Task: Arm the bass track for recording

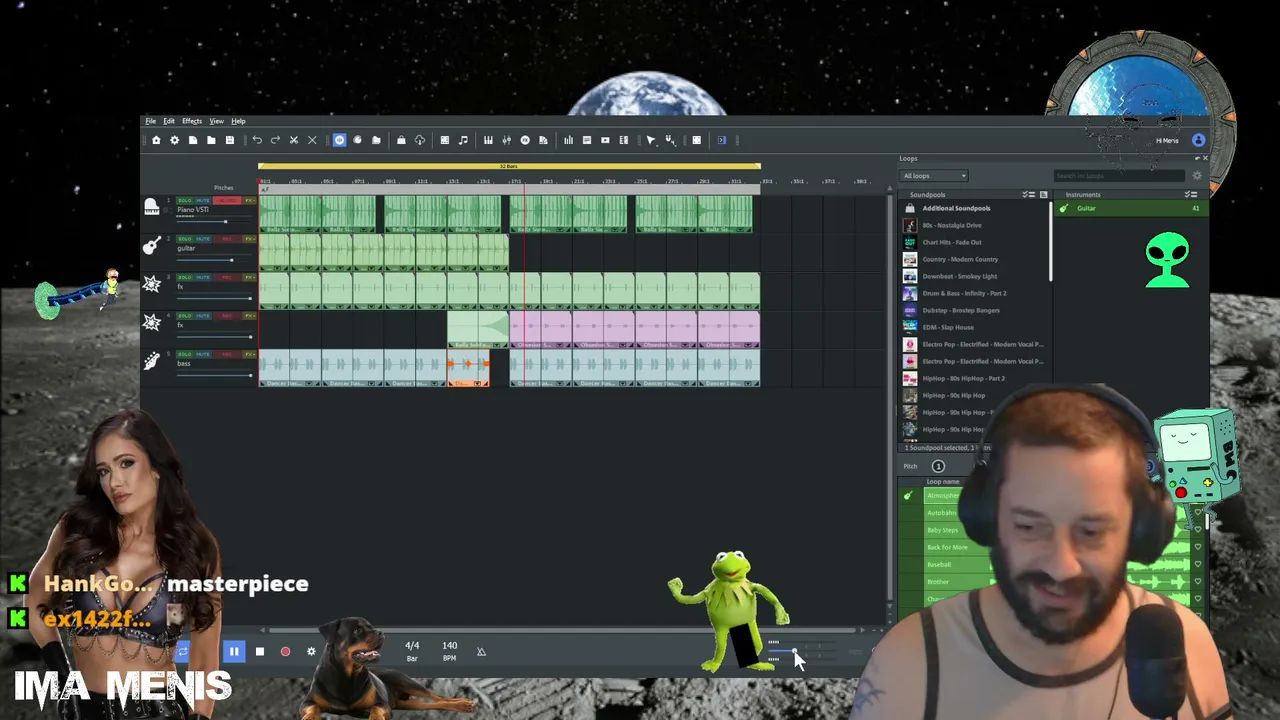Action: [226, 354]
